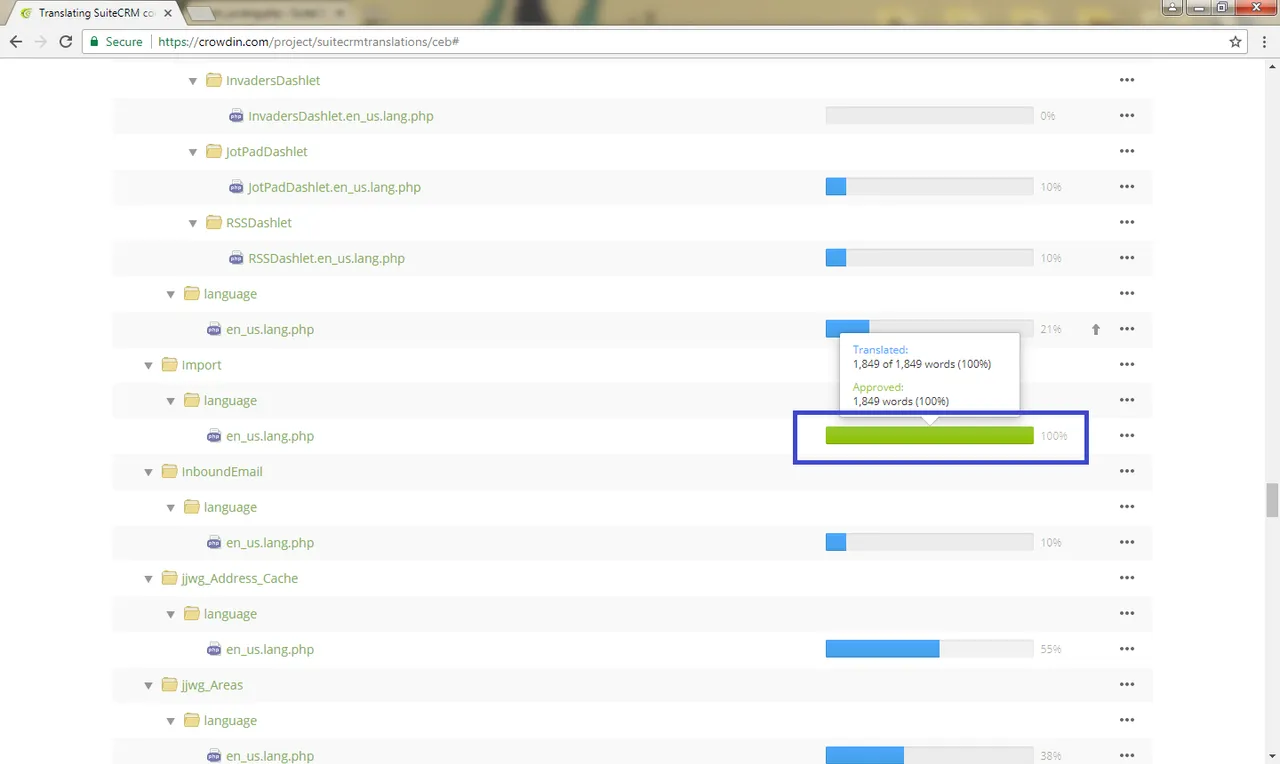Click the jjwg_Areas folder icon

pos(169,685)
